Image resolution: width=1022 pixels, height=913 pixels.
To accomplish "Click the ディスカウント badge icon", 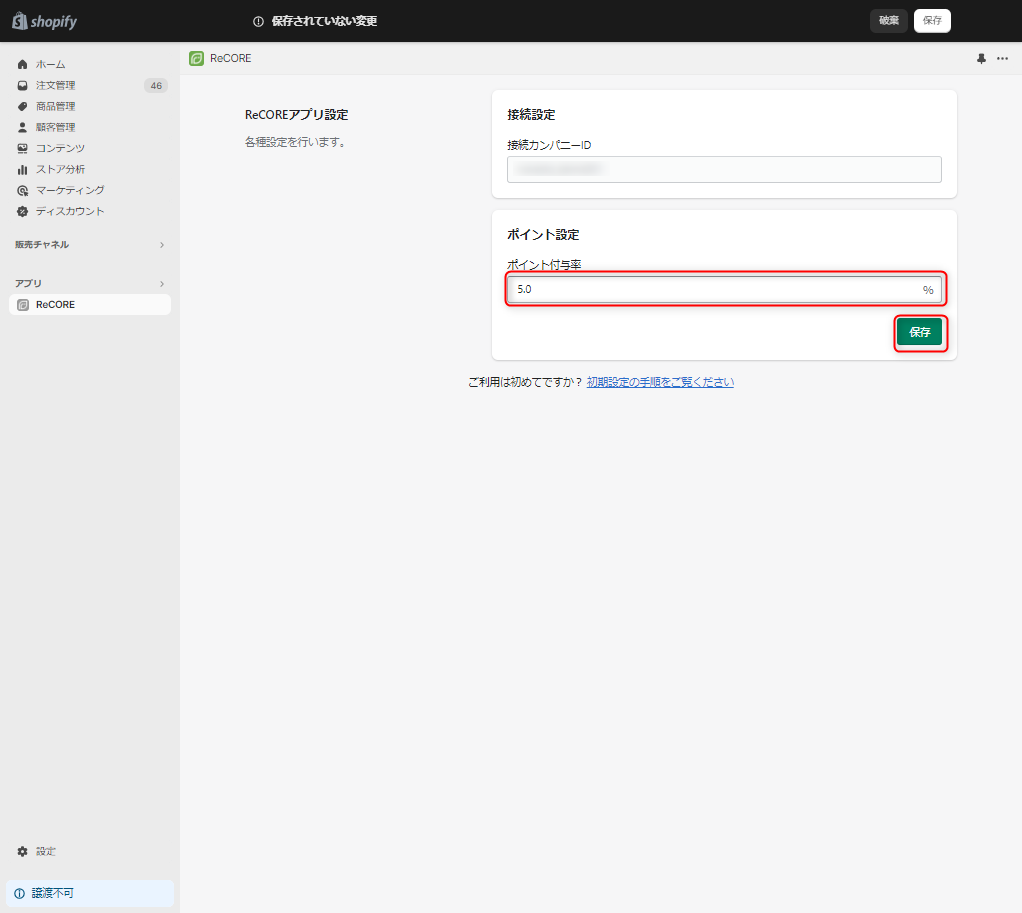I will [23, 211].
